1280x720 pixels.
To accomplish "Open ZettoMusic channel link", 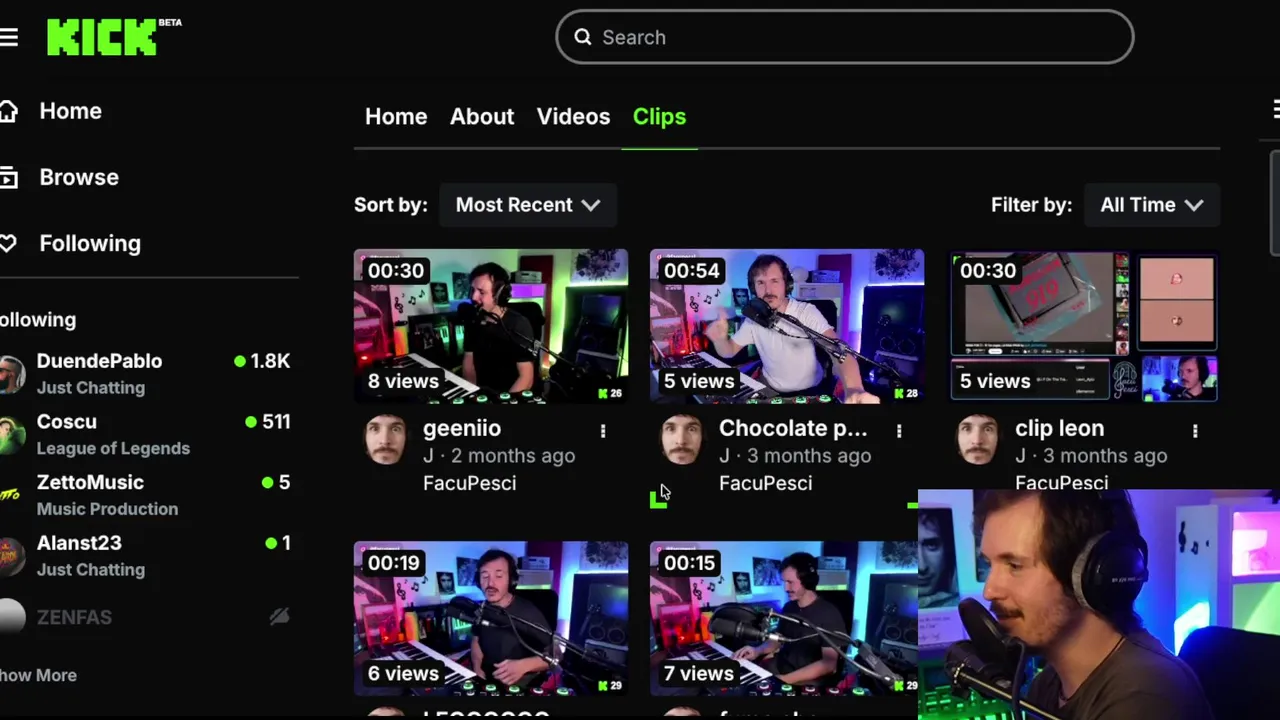I will point(90,482).
